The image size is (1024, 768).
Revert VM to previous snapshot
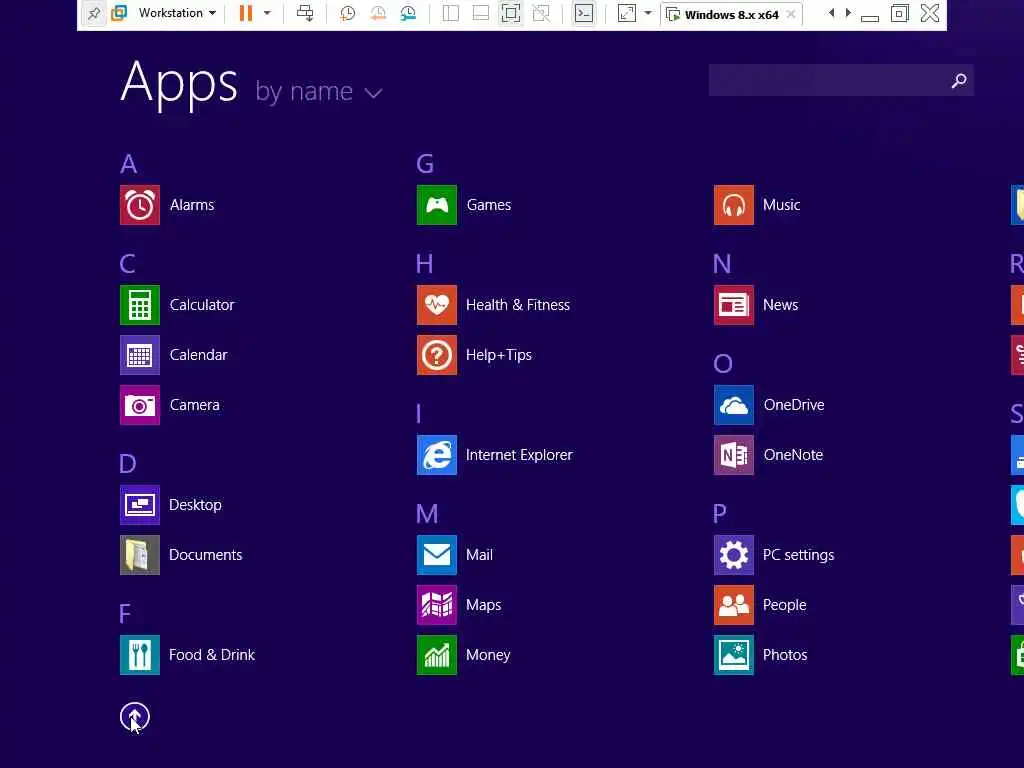(x=378, y=13)
